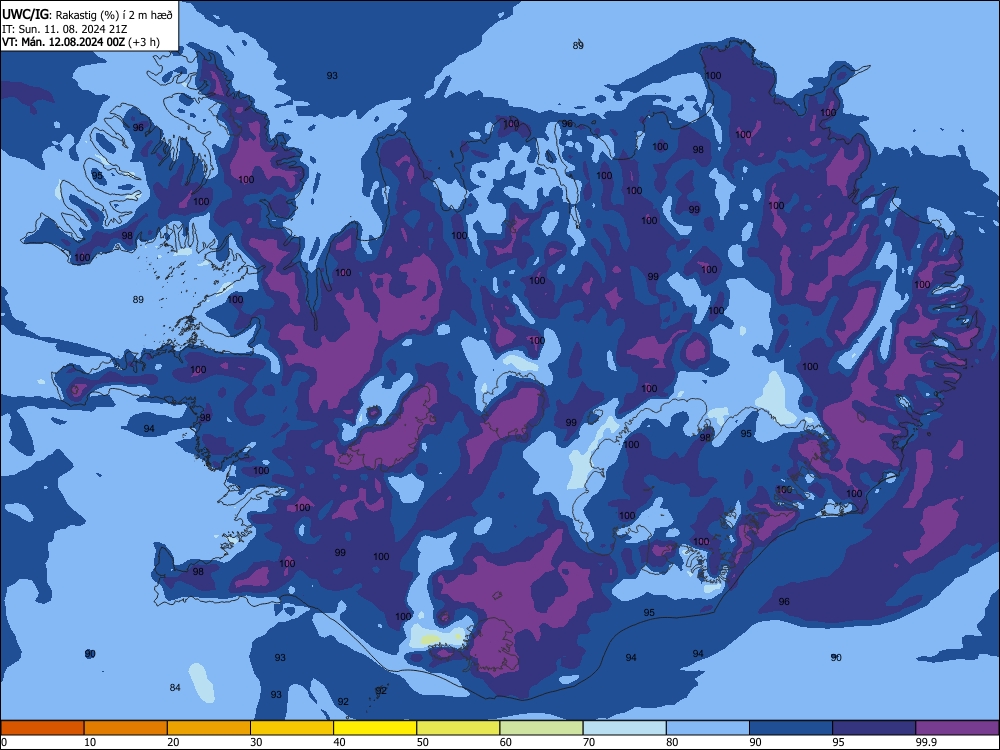The height and width of the screenshot is (750, 1000).
Task: Choose the medium blue 90–95 legend swatch
Action: coord(791,728)
